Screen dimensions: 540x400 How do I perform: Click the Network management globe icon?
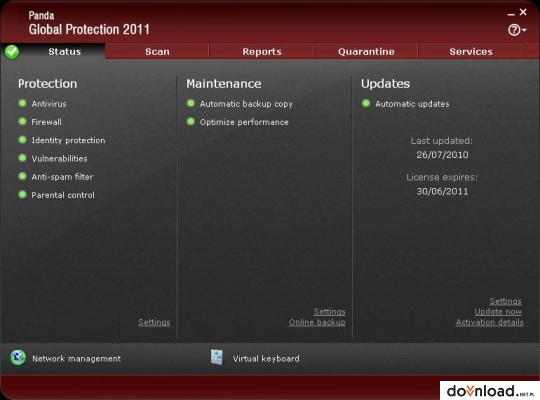click(18, 358)
